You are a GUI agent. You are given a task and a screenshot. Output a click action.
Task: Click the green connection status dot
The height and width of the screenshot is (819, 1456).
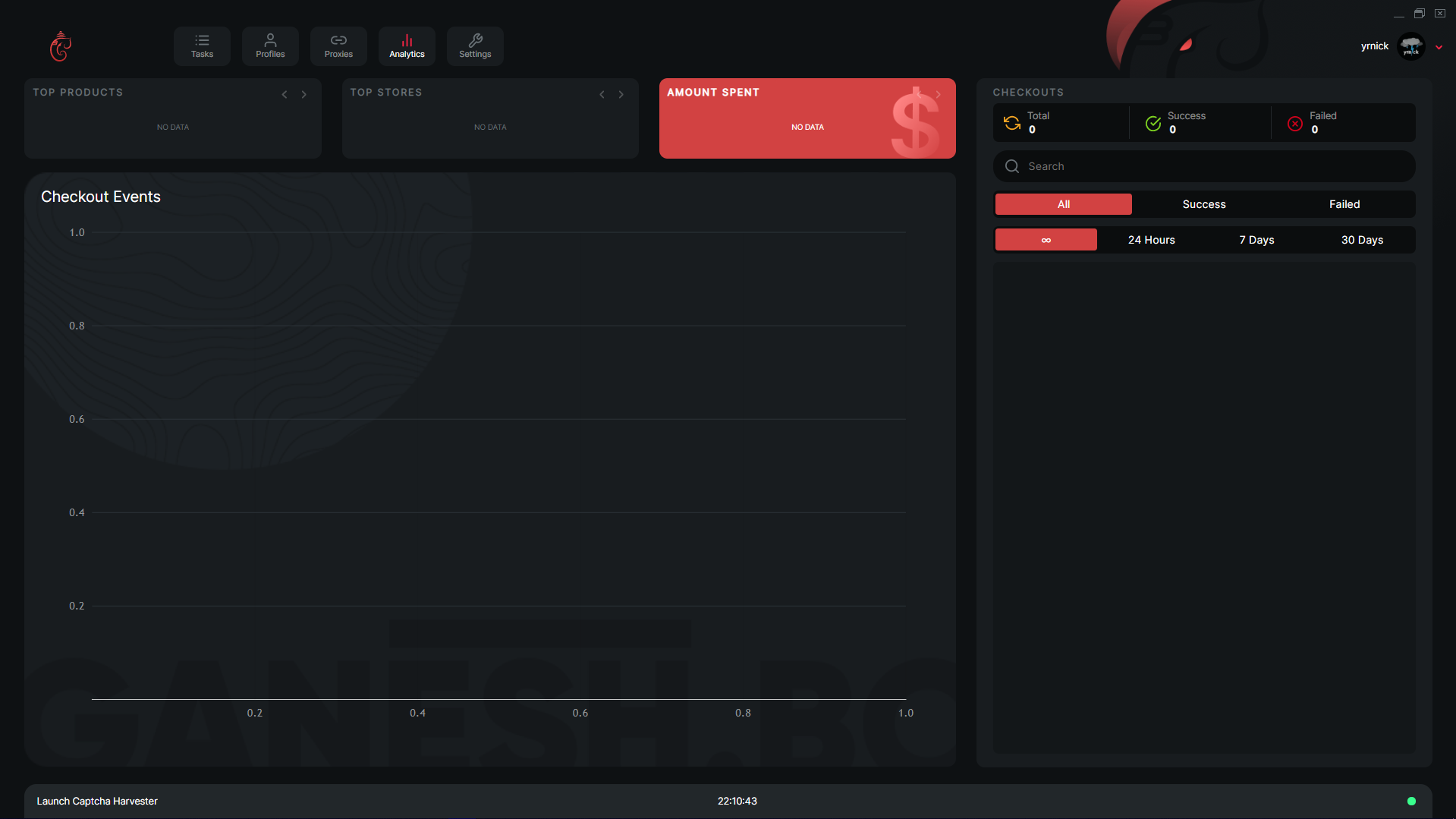coord(1411,801)
